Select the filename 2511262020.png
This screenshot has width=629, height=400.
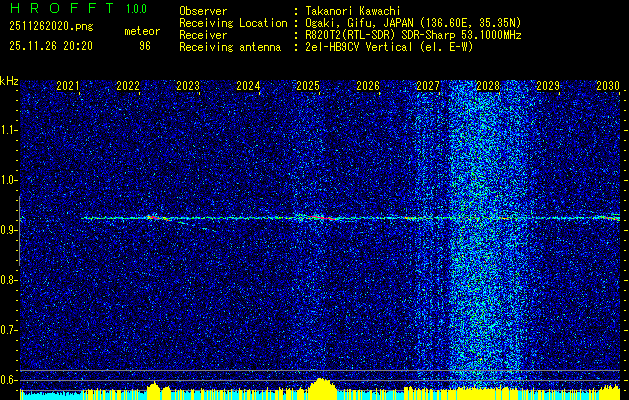point(51,27)
